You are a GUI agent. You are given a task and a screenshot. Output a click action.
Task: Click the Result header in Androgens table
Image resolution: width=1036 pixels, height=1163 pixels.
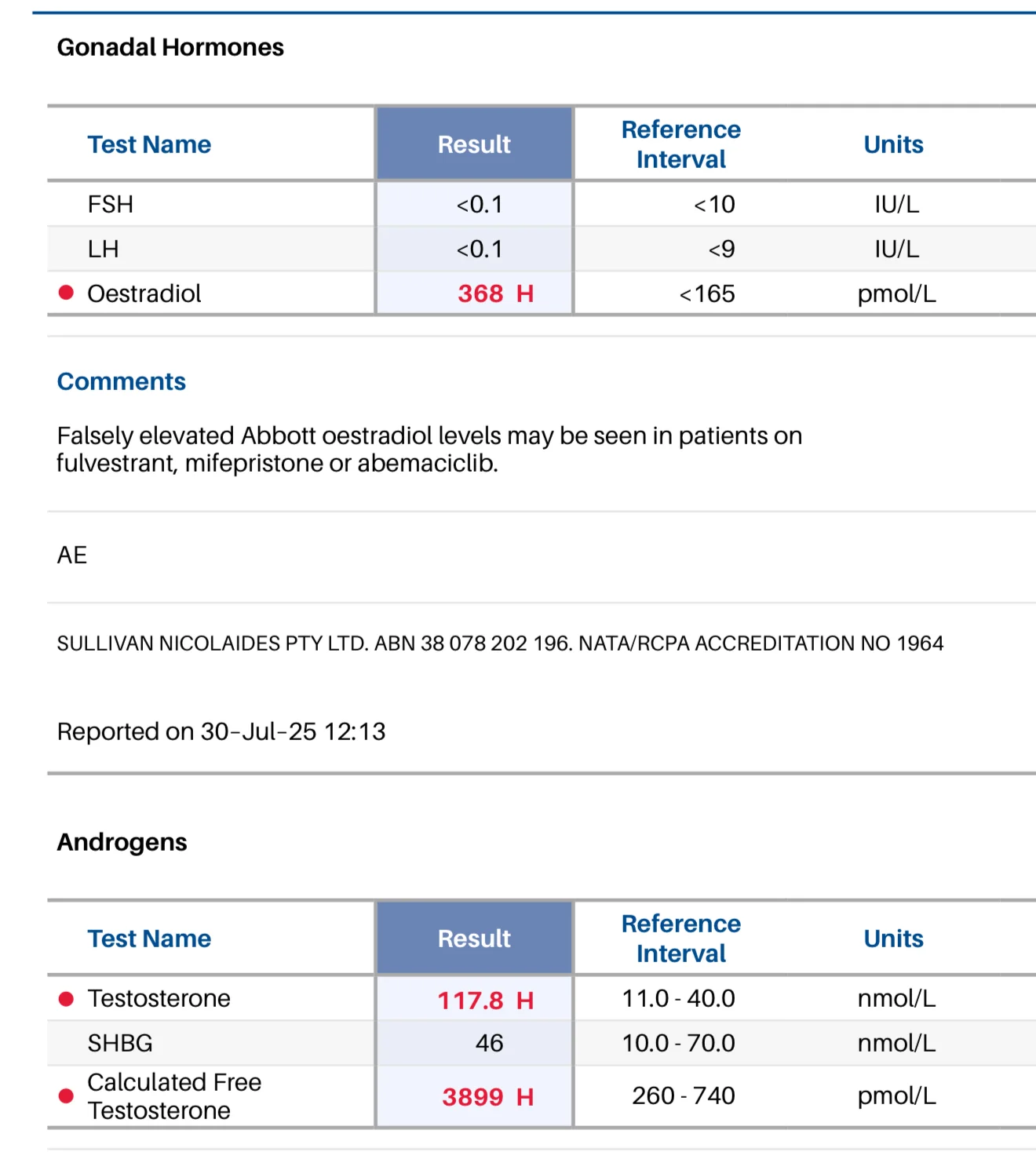(474, 939)
